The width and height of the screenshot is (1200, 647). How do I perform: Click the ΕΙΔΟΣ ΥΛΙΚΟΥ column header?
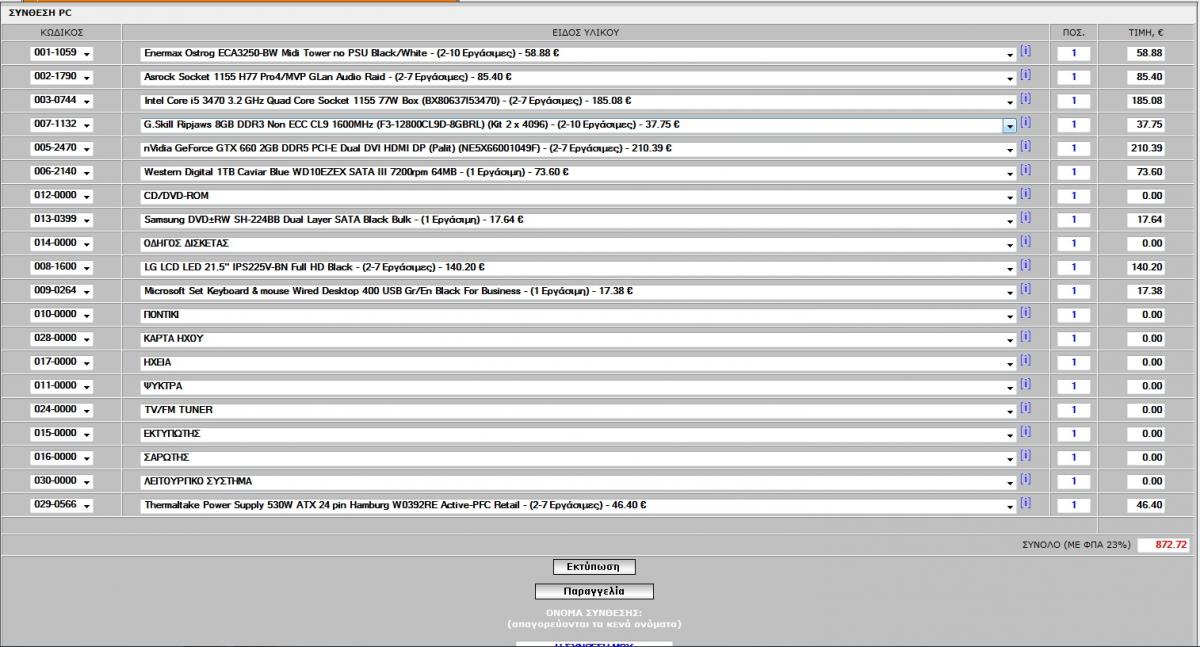point(585,32)
